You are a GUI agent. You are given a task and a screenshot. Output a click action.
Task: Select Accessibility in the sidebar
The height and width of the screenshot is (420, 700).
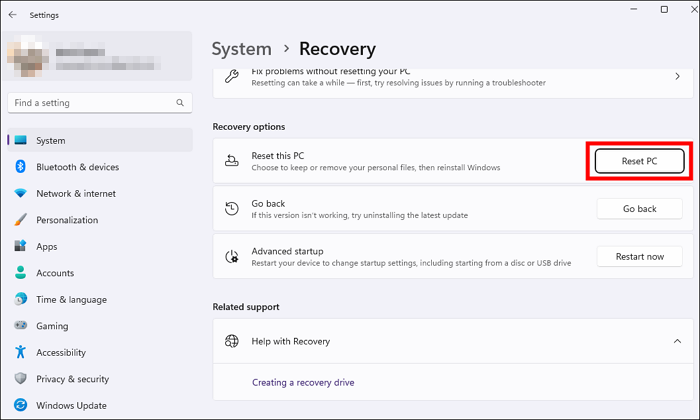(x=100, y=352)
